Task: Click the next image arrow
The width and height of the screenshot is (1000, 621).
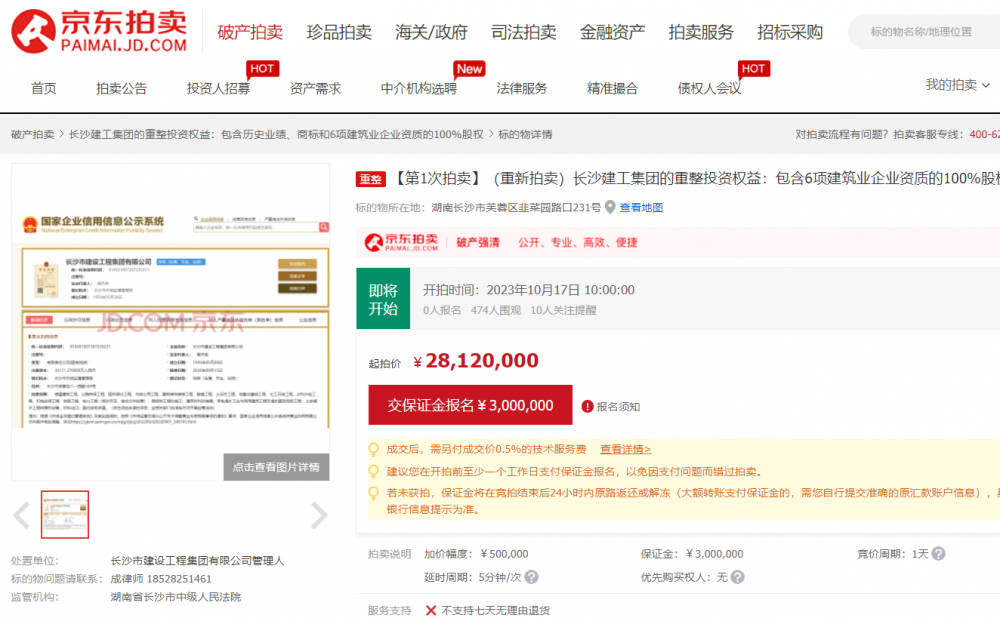Action: [319, 515]
